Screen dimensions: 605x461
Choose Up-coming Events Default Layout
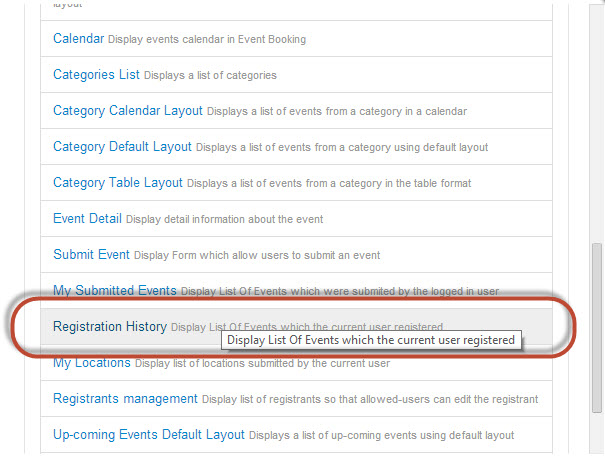(x=148, y=435)
